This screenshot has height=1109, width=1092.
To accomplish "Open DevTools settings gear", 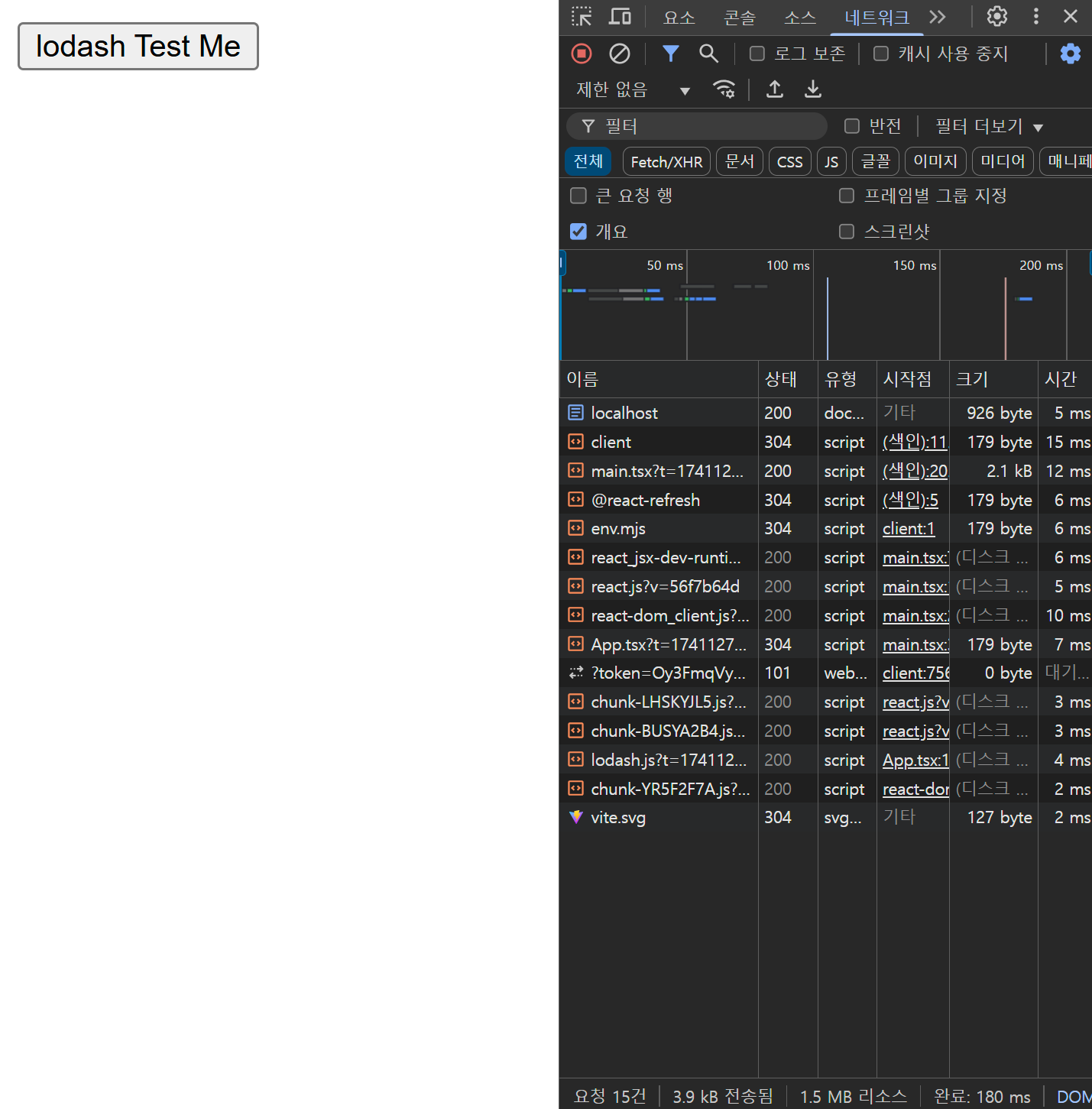I will click(997, 16).
